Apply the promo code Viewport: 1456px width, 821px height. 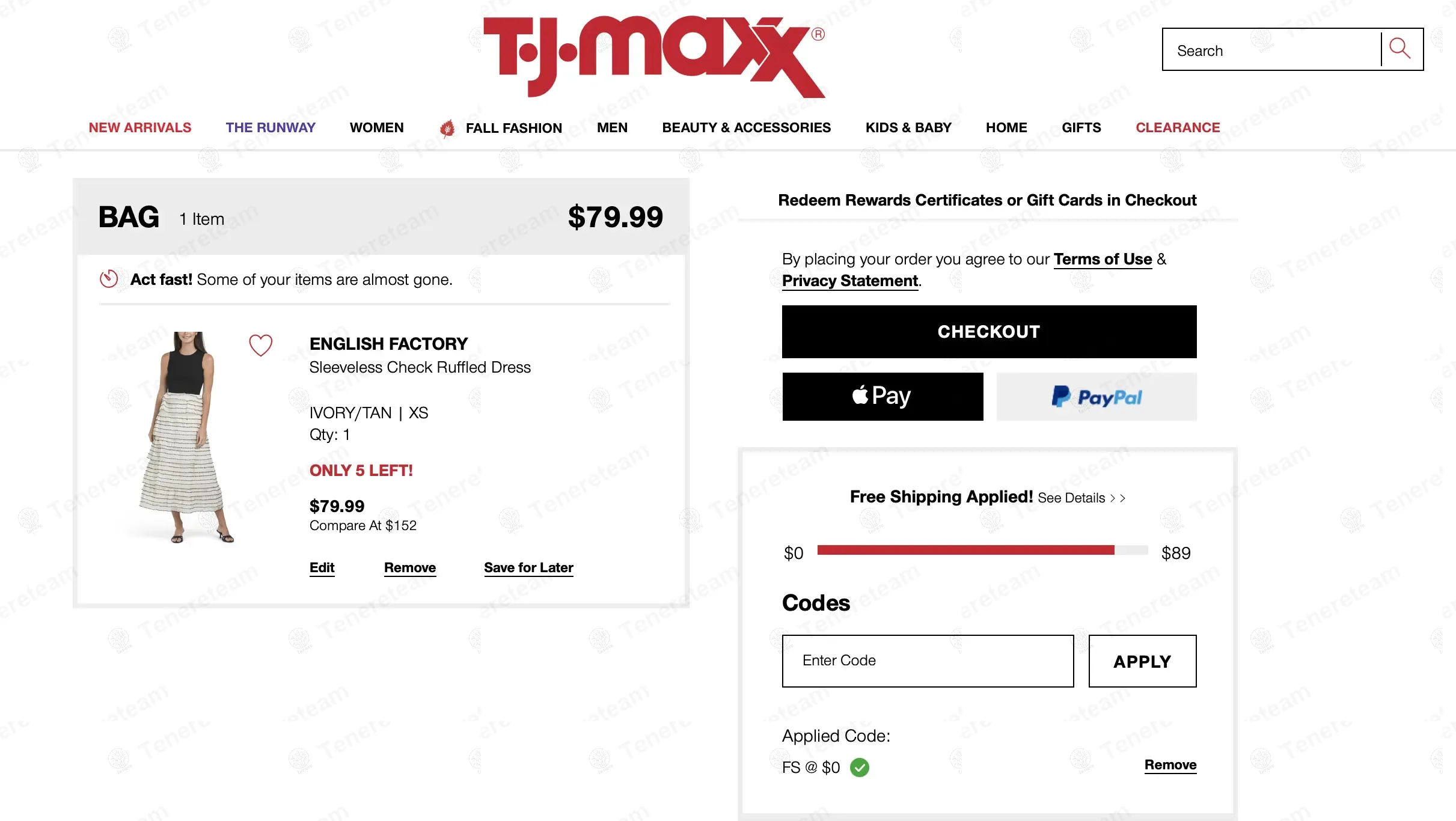pos(1142,661)
